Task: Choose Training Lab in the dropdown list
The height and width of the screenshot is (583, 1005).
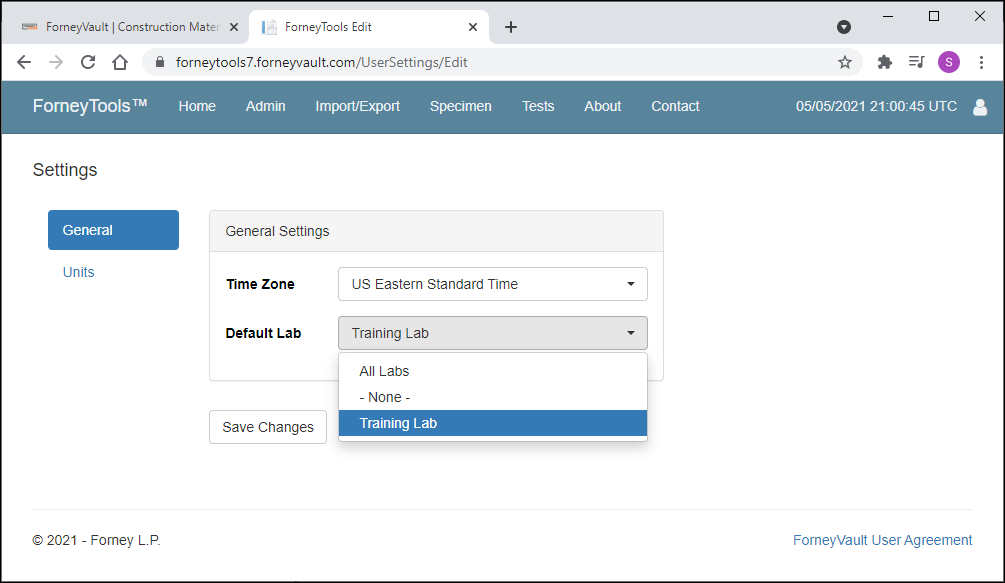Action: 493,423
